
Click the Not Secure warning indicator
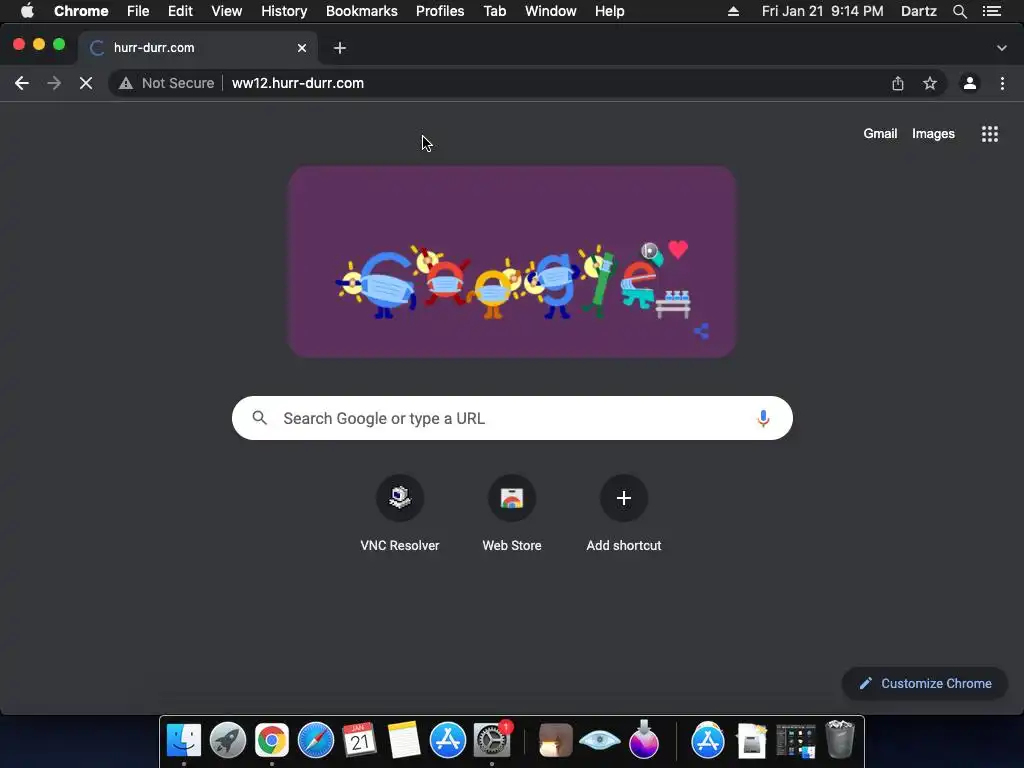click(167, 83)
